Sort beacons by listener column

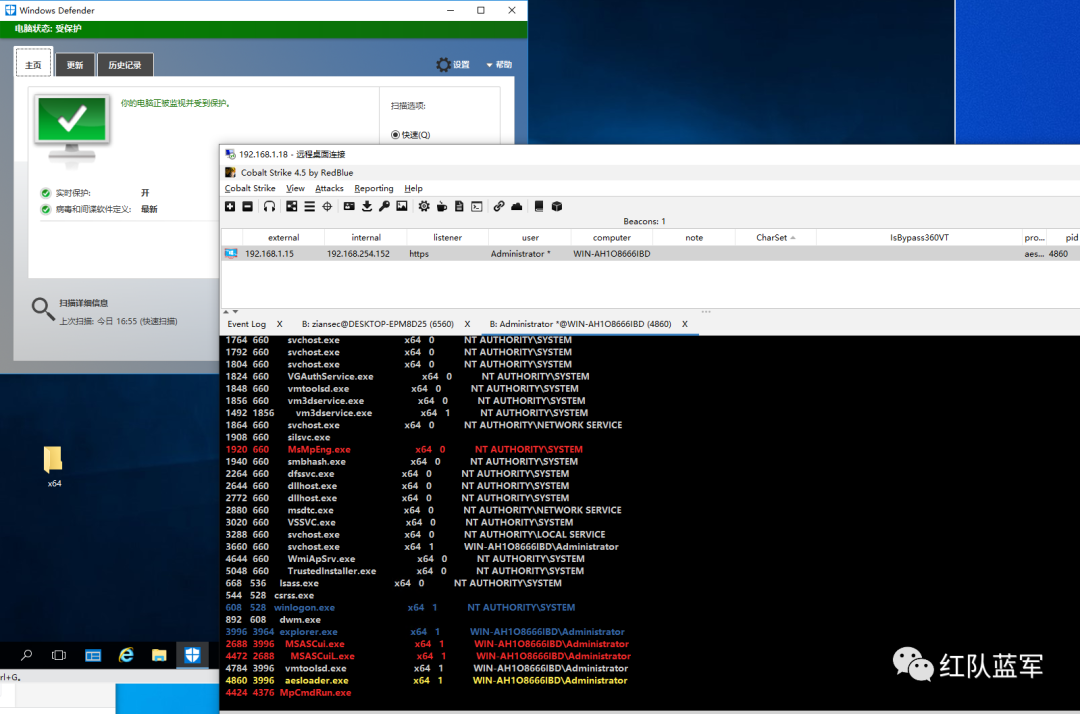click(447, 238)
